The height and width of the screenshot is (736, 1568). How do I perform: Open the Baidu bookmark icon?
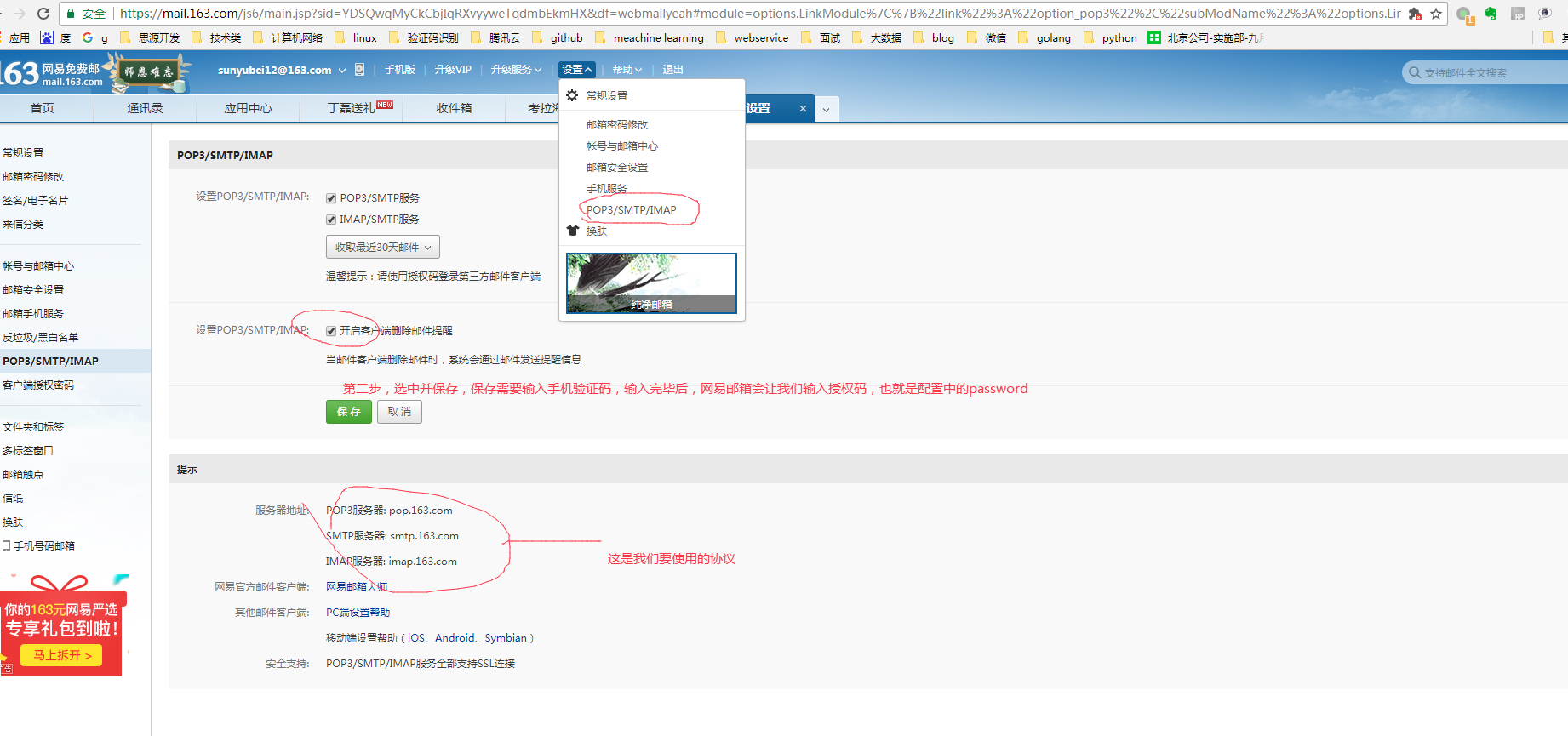coord(47,37)
